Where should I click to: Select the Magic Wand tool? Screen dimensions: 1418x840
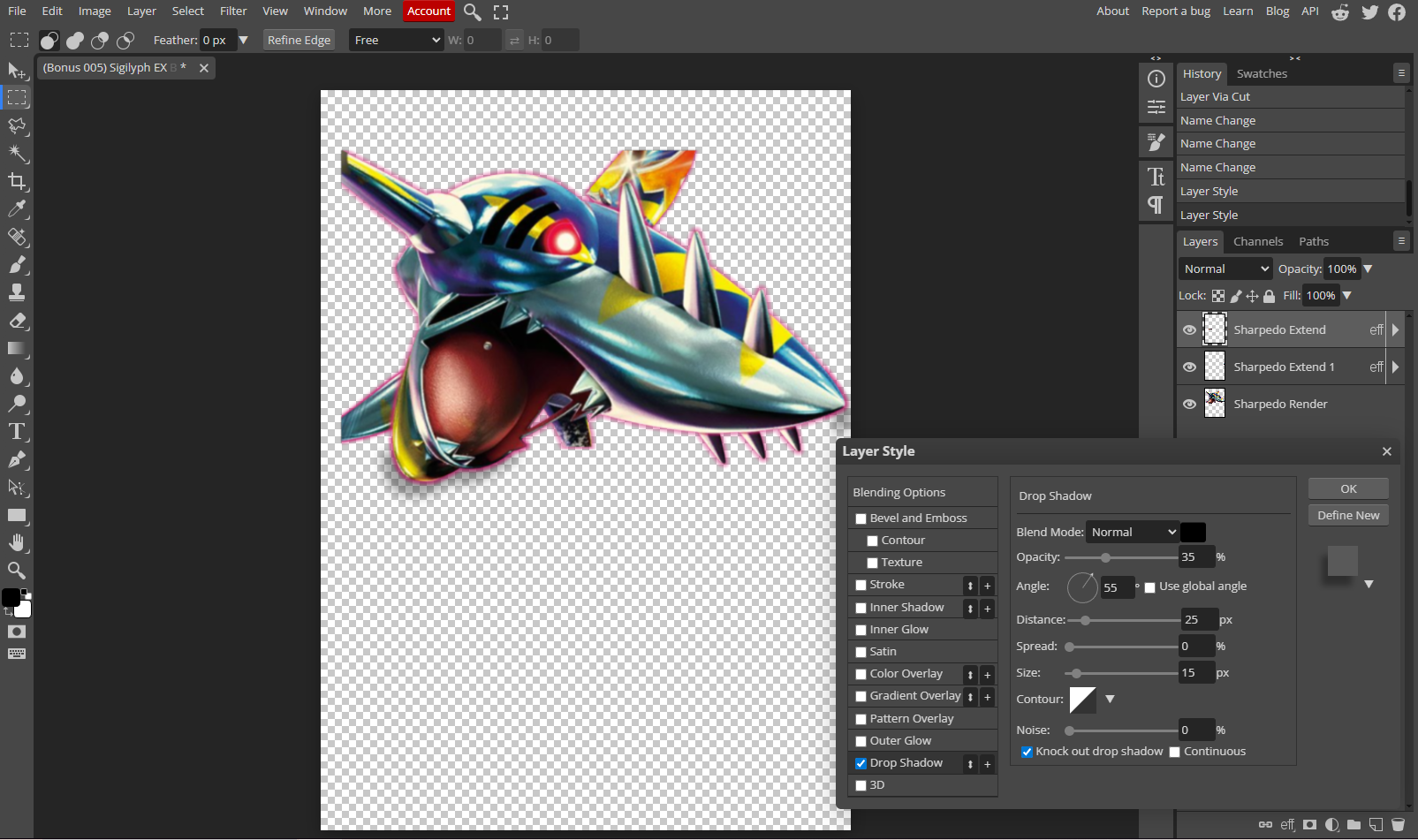(17, 154)
